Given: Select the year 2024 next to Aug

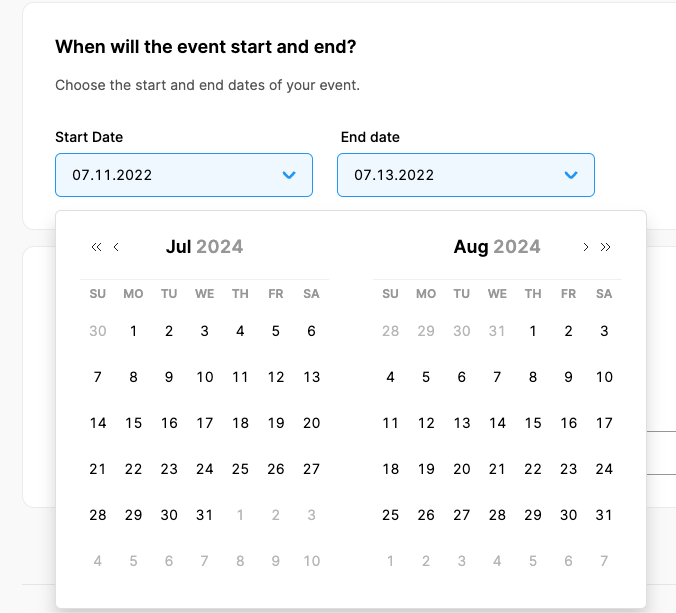Looking at the screenshot, I should point(517,247).
